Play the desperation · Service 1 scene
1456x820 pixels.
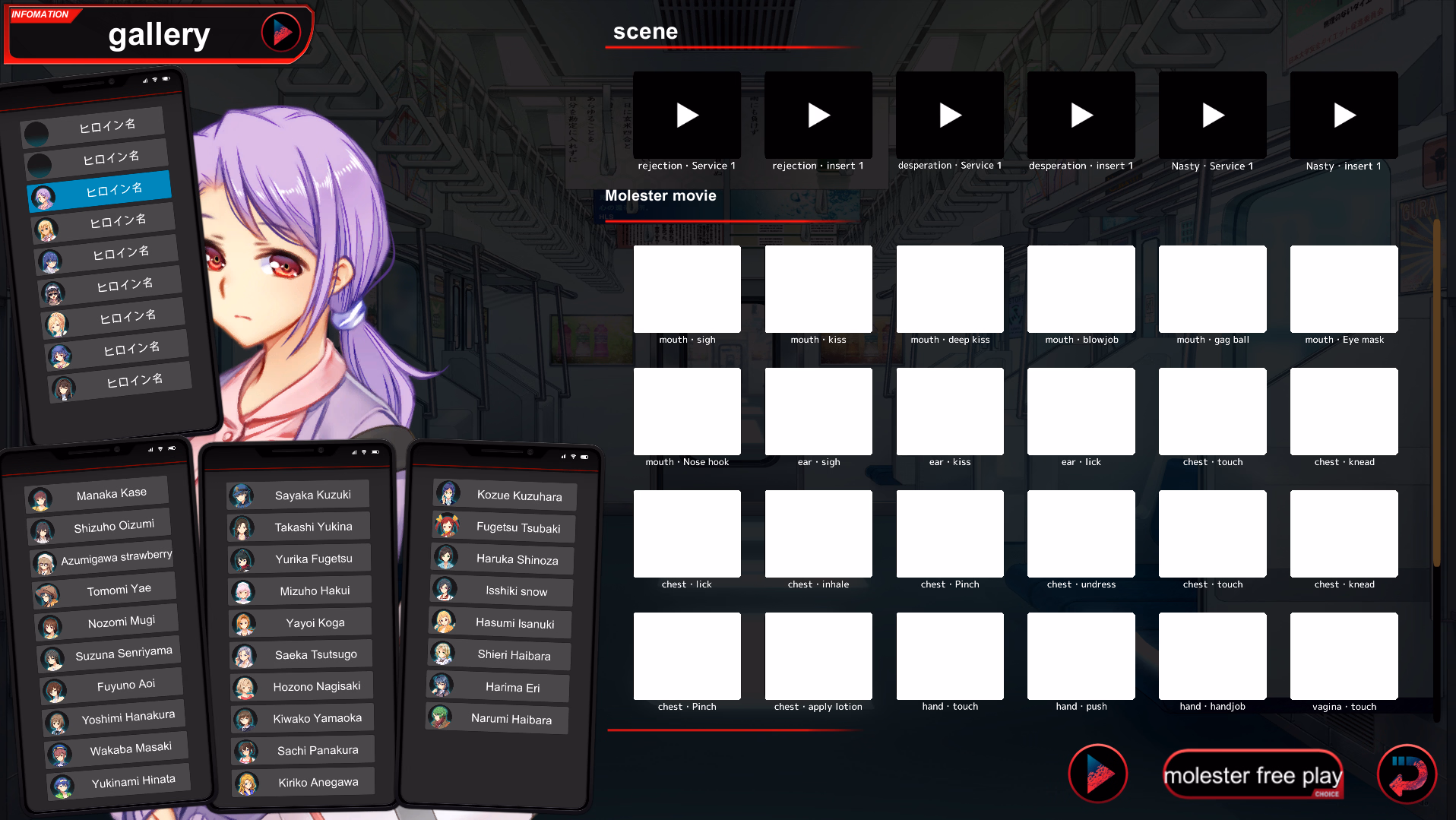[x=950, y=116]
